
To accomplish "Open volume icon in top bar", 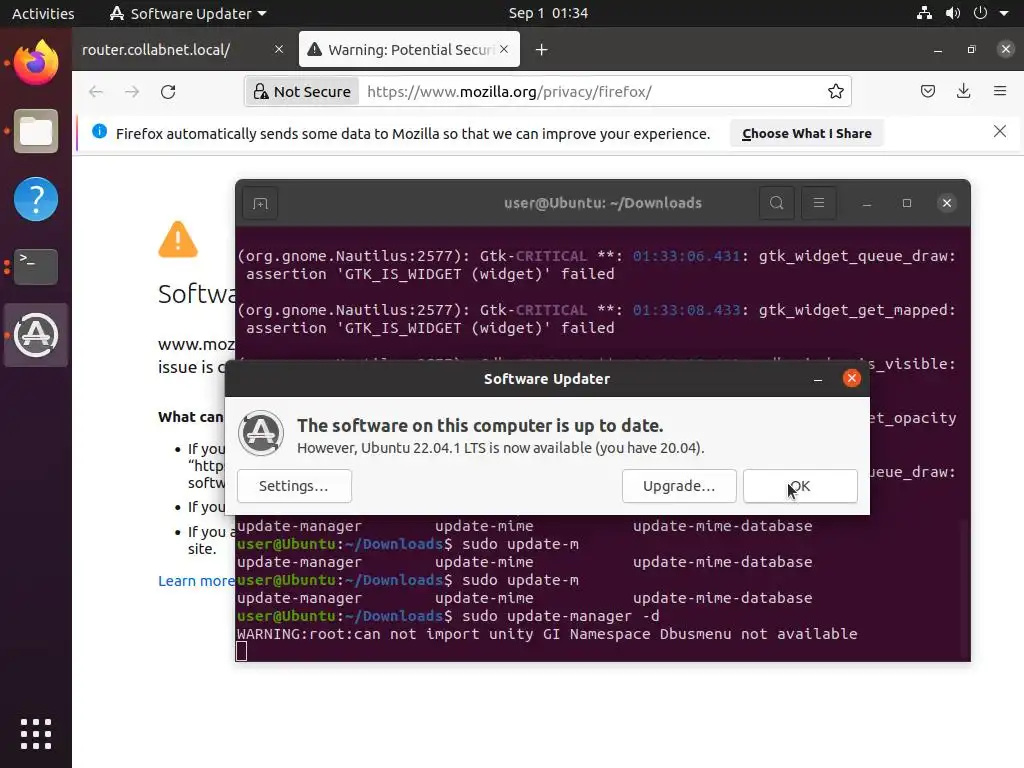I will click(953, 13).
